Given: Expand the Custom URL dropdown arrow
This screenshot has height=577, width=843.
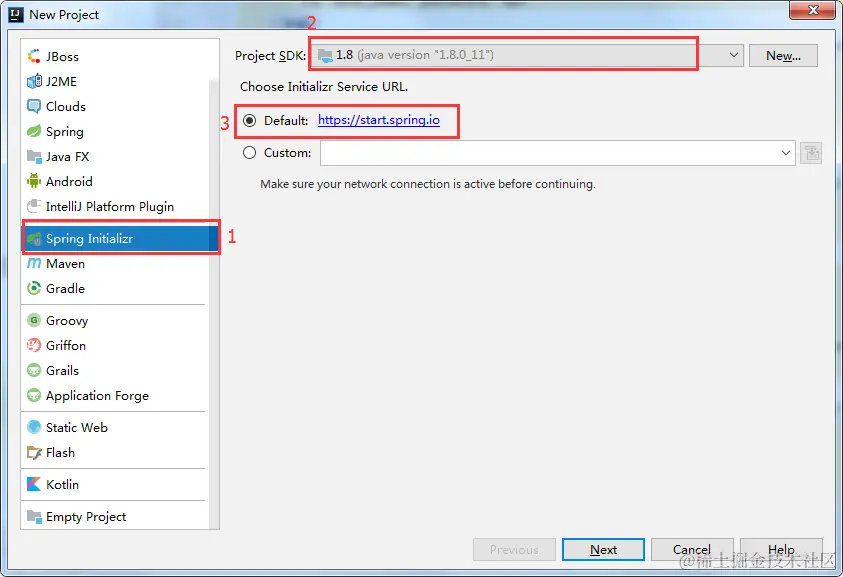Looking at the screenshot, I should point(785,153).
